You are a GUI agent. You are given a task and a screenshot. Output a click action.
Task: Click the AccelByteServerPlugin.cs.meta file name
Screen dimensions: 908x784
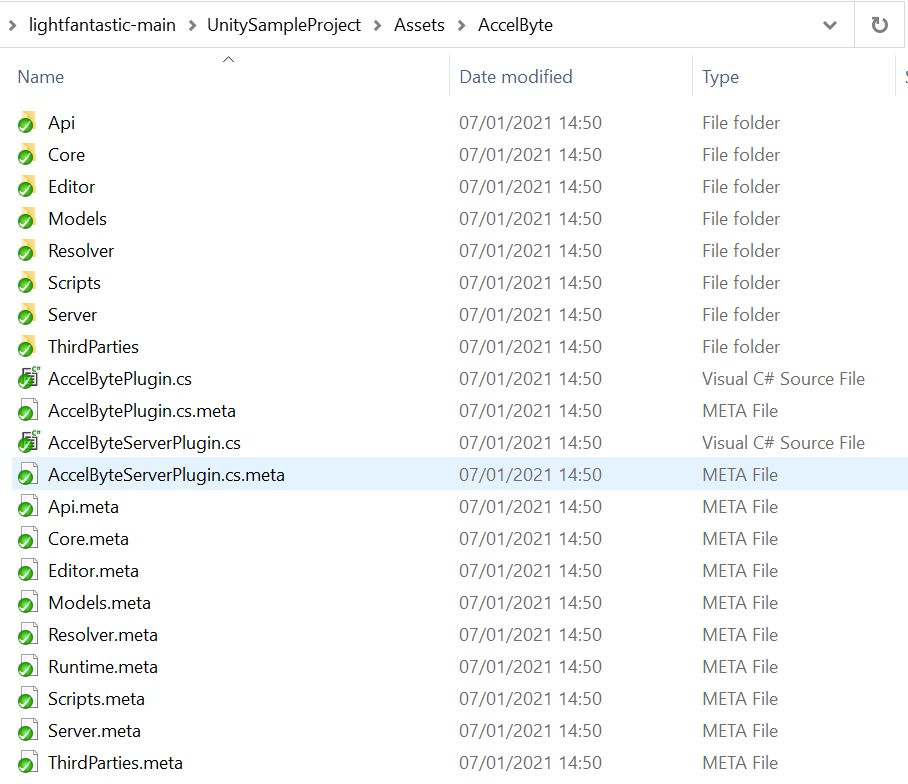click(x=166, y=475)
